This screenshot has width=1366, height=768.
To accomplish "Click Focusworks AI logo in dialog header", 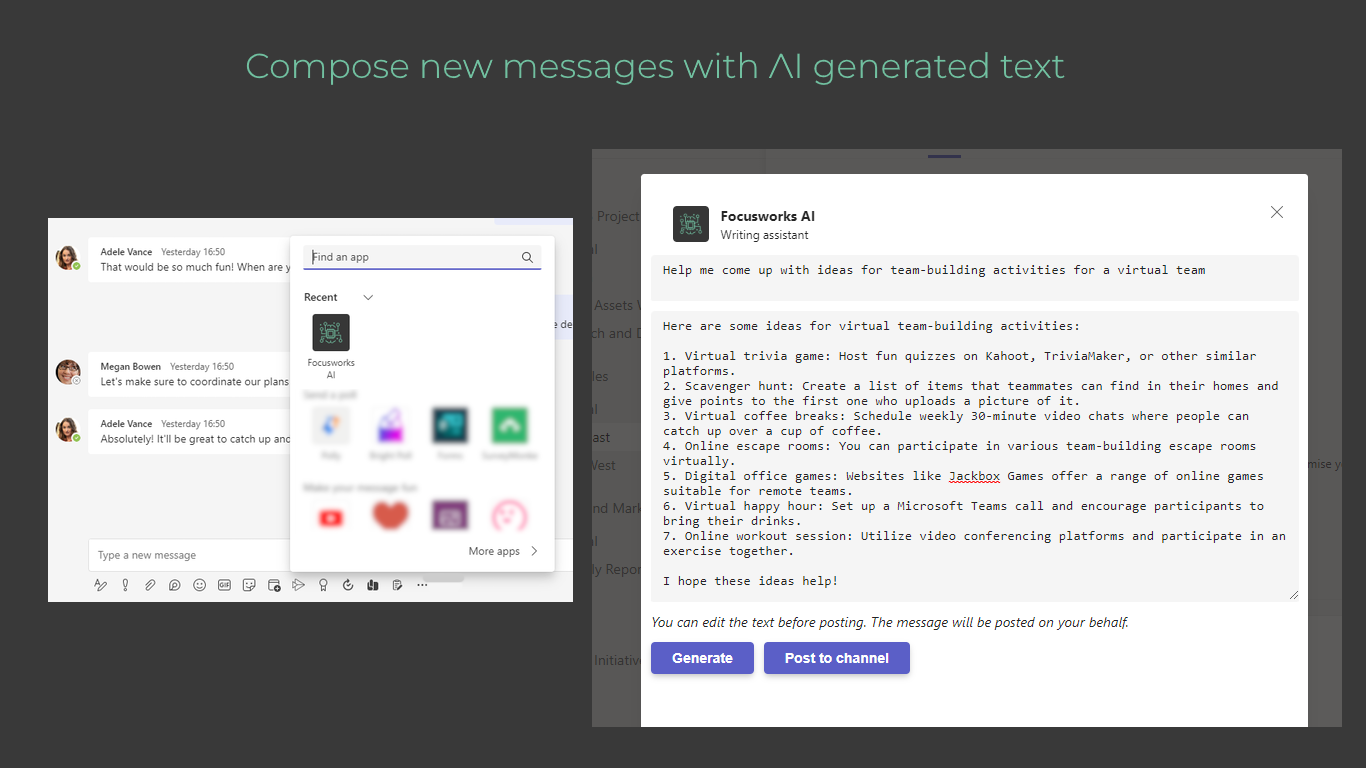I will click(x=691, y=224).
